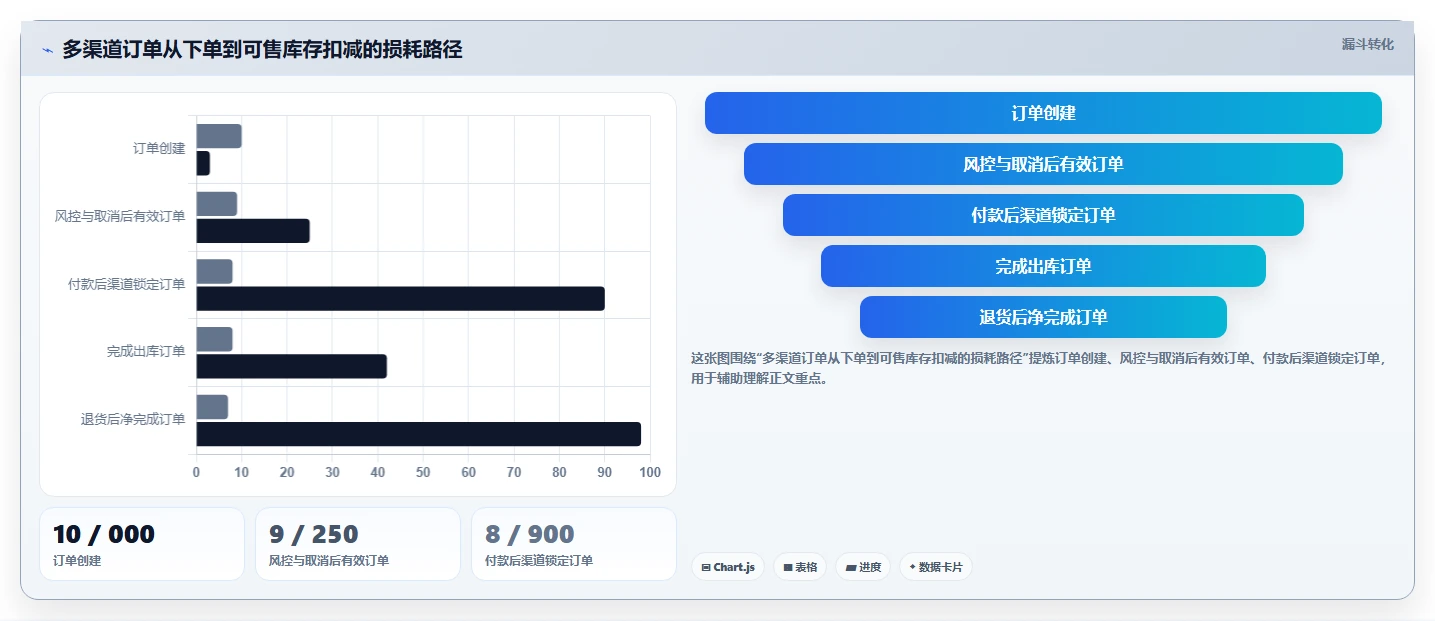Viewport: 1435px width, 621px height.
Task: Click the 完成出库订单 chart axis label
Action: [x=146, y=352]
